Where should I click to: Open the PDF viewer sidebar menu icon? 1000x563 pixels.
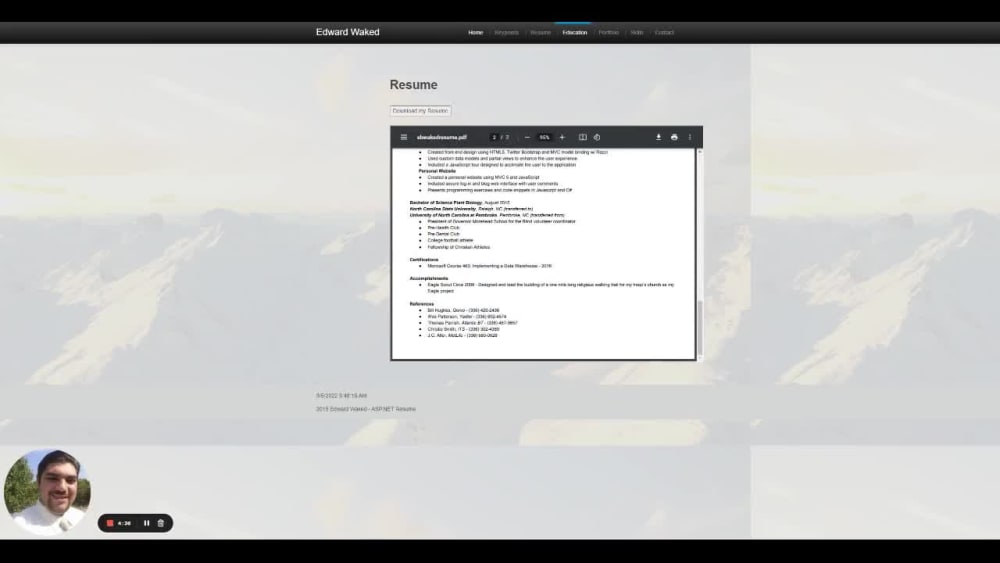(404, 137)
